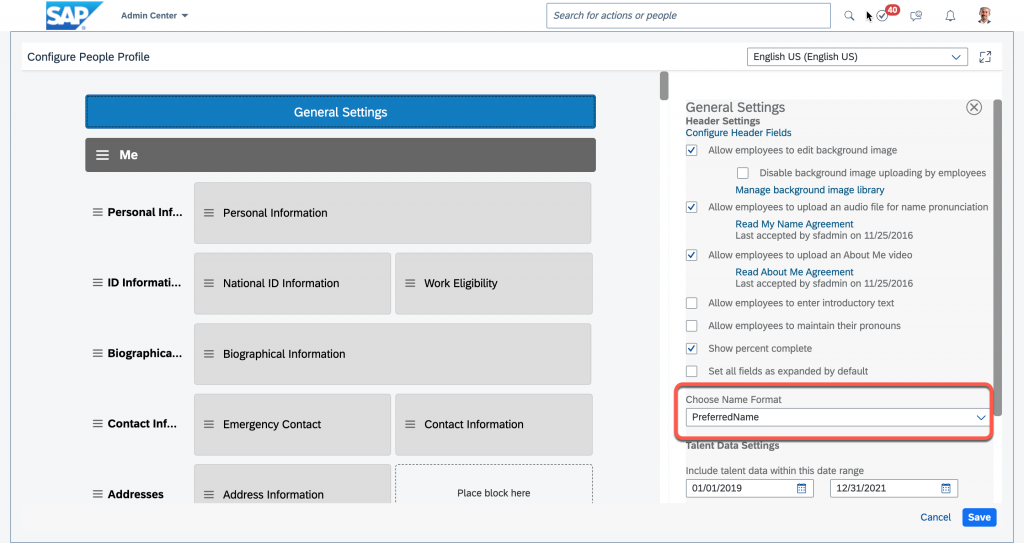1024x543 pixels.
Task: Expand the Choose Name Format dropdown
Action: point(836,417)
